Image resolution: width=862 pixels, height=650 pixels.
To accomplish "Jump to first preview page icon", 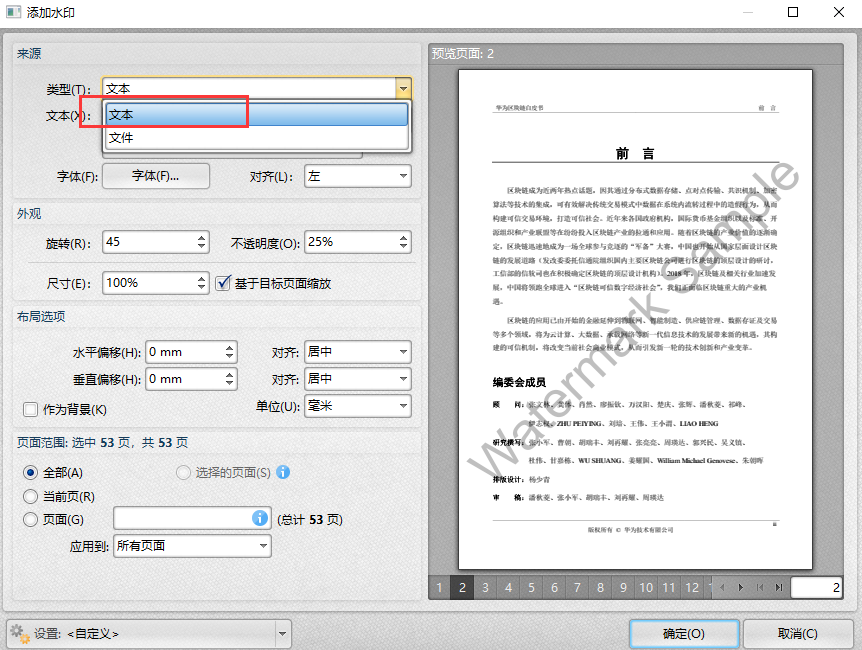I will click(760, 587).
